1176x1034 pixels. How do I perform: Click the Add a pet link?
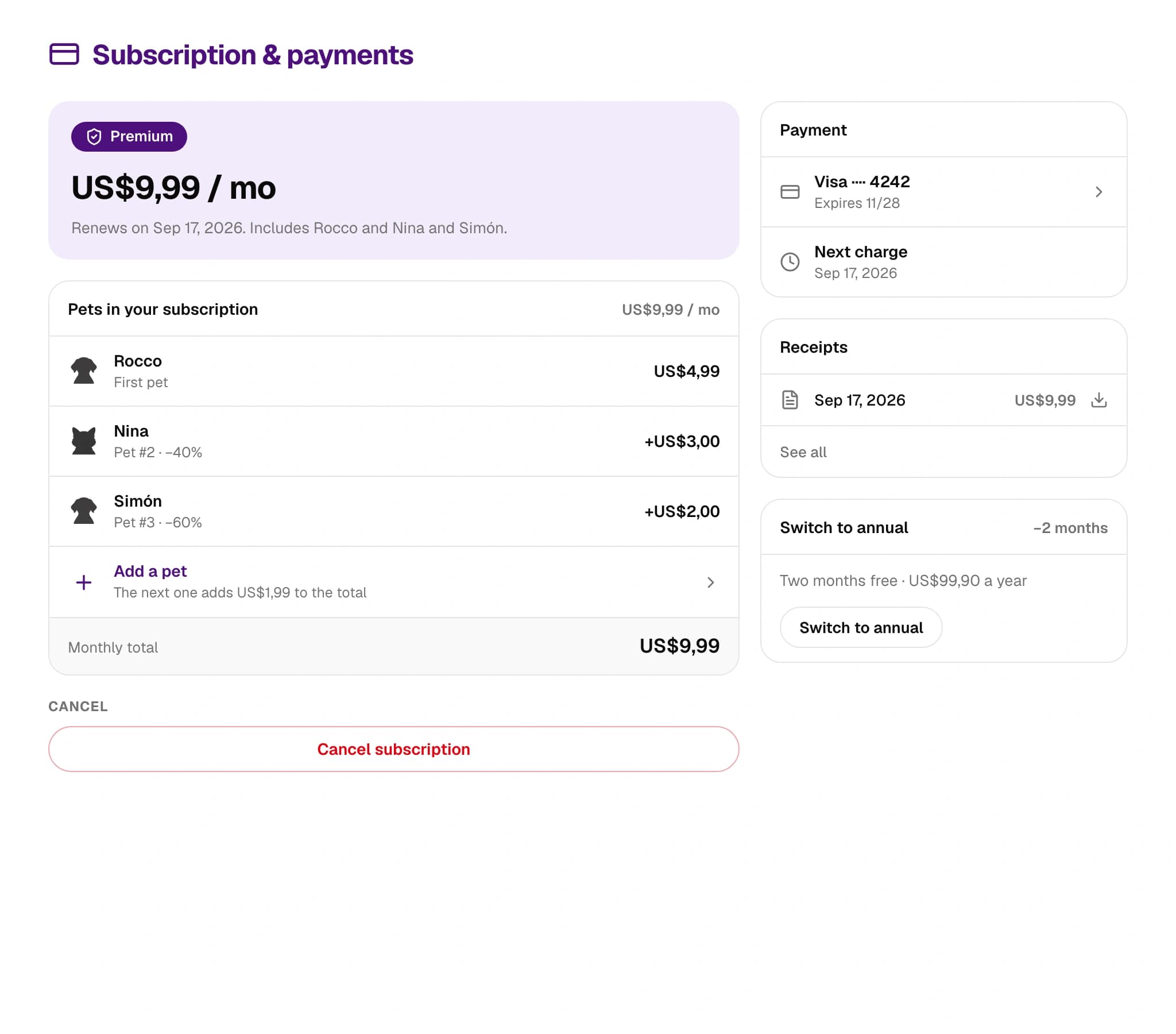click(150, 571)
